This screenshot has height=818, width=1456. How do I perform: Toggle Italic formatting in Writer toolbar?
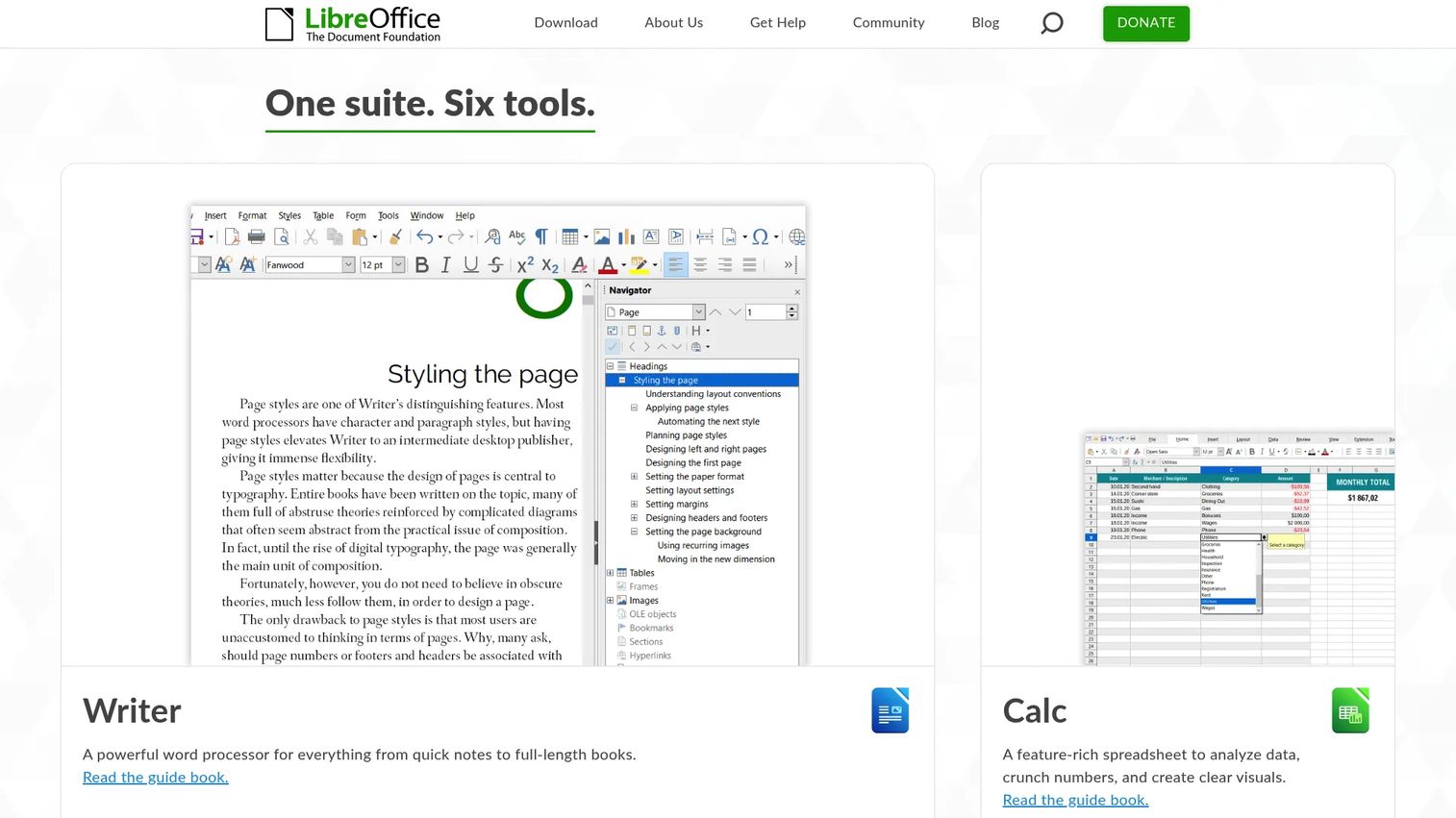[446, 265]
